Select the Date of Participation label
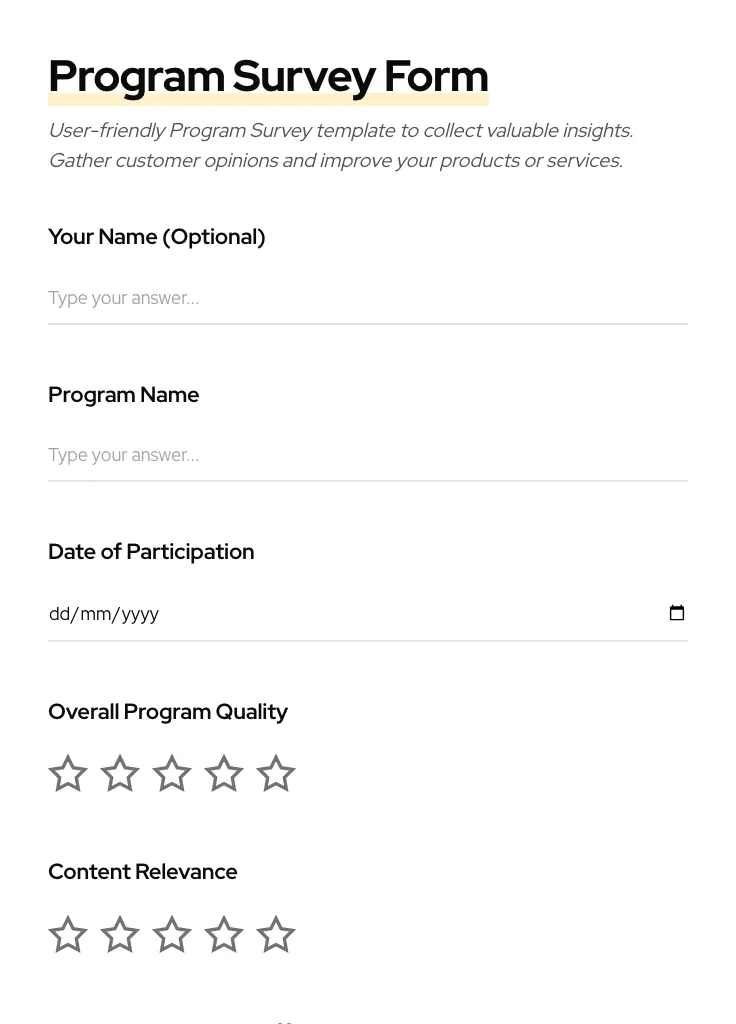736x1024 pixels. pos(151,551)
